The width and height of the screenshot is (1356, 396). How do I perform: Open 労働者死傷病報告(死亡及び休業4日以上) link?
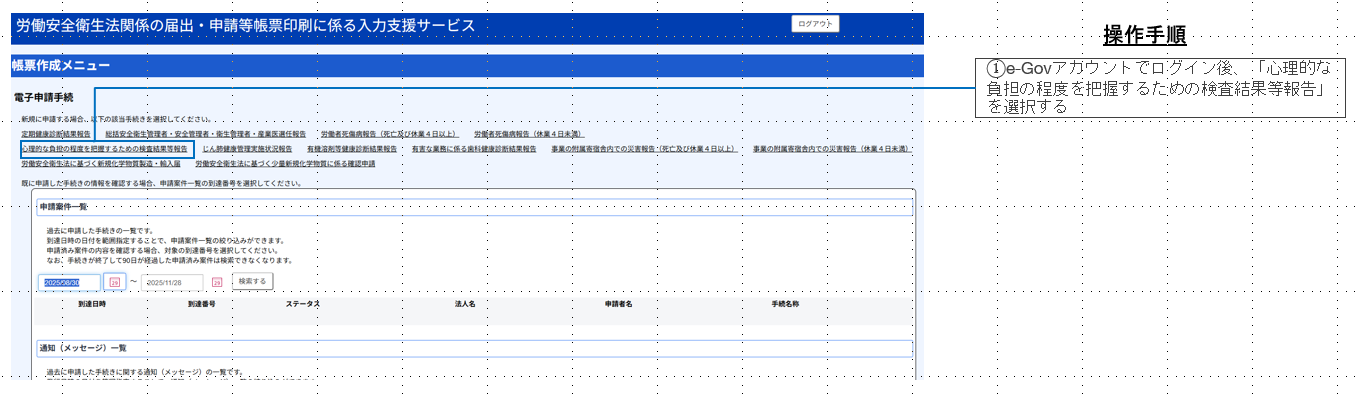pyautogui.click(x=390, y=133)
